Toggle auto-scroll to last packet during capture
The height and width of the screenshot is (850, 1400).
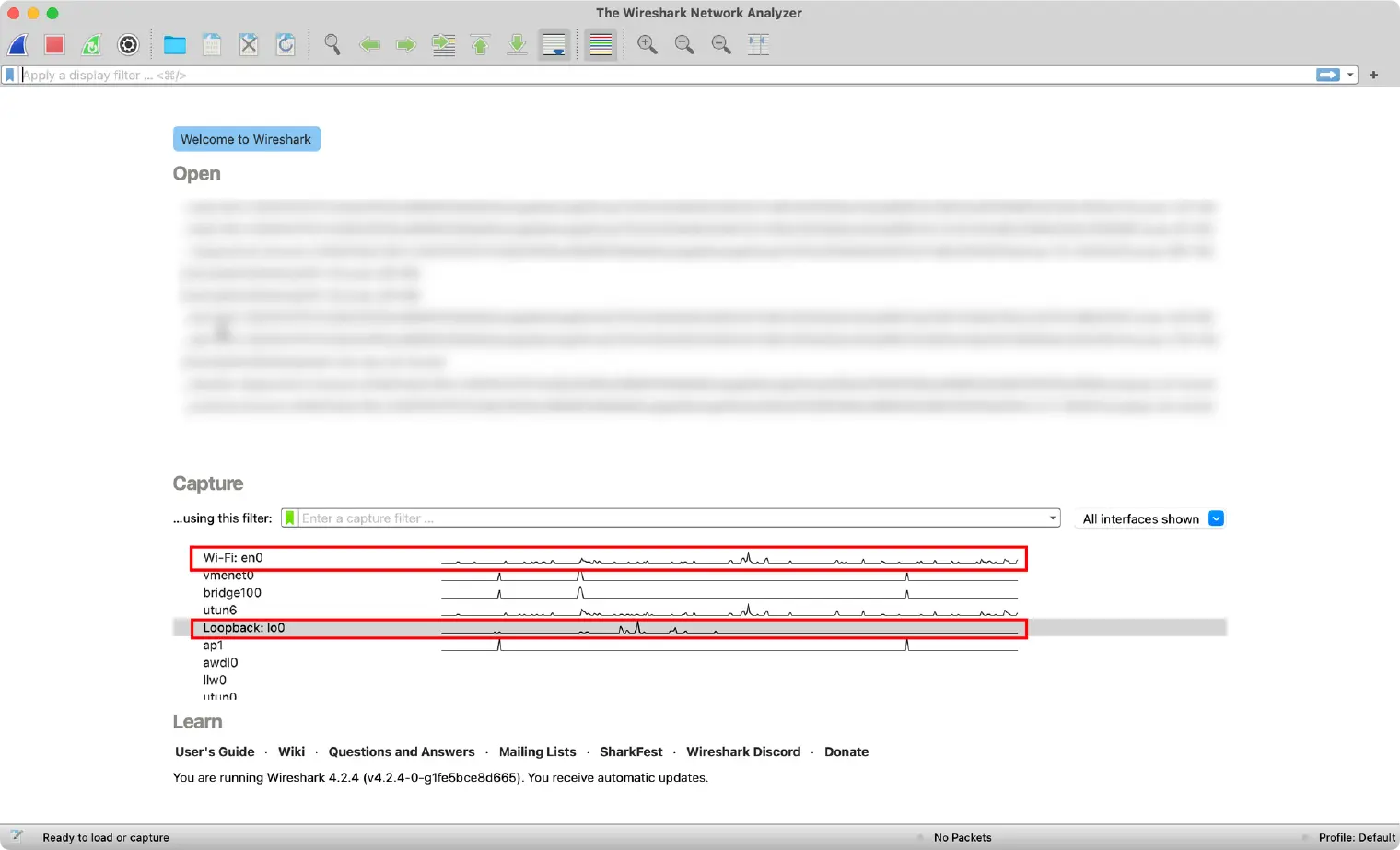[554, 44]
